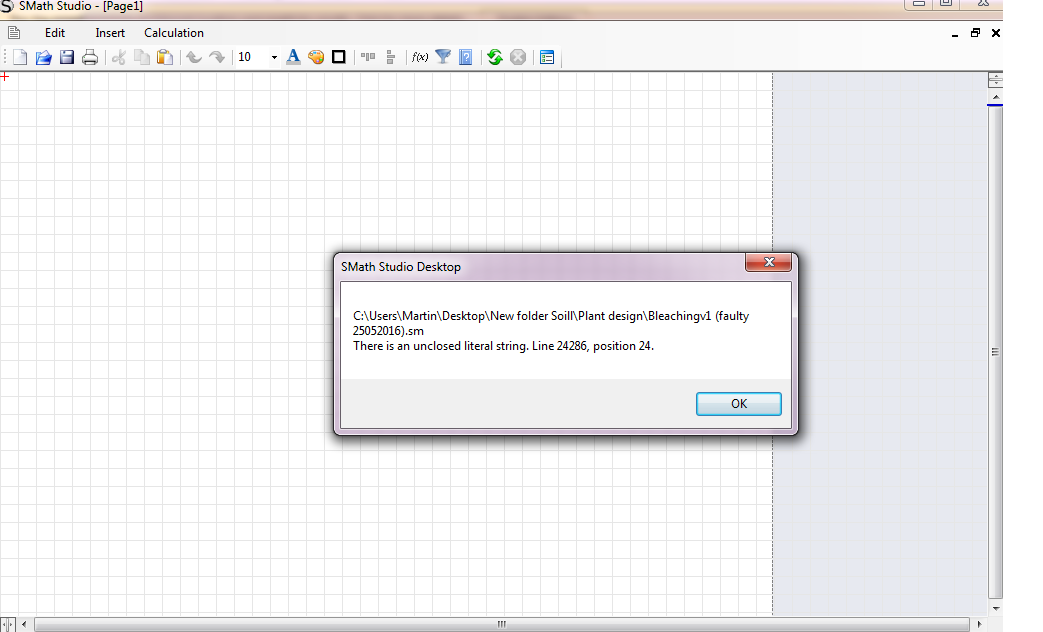
Task: Save the worksheet with the floppy icon
Action: pyautogui.click(x=67, y=57)
